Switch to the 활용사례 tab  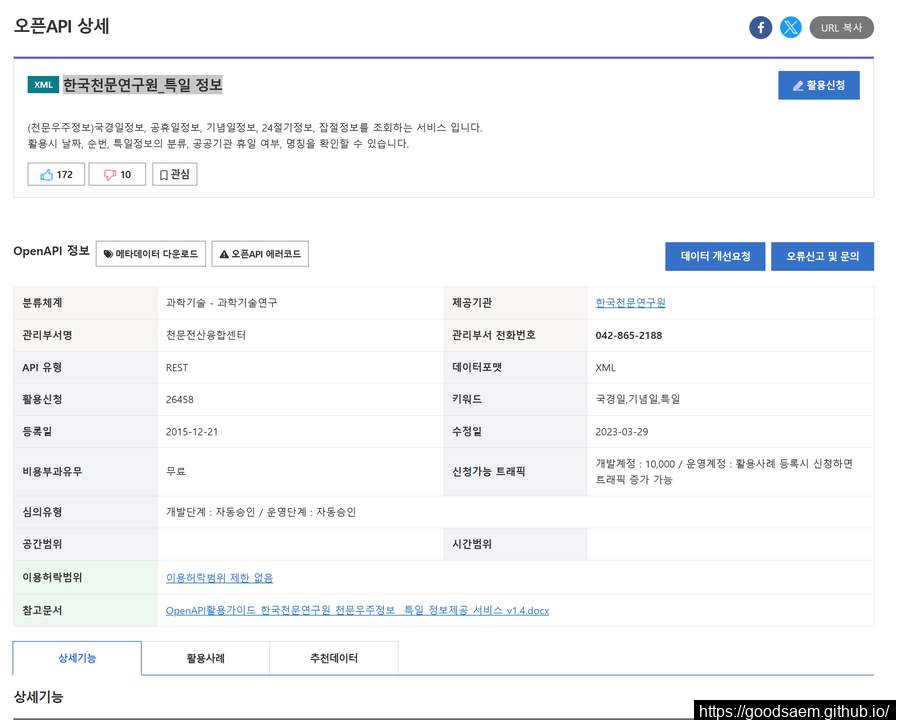[205, 658]
